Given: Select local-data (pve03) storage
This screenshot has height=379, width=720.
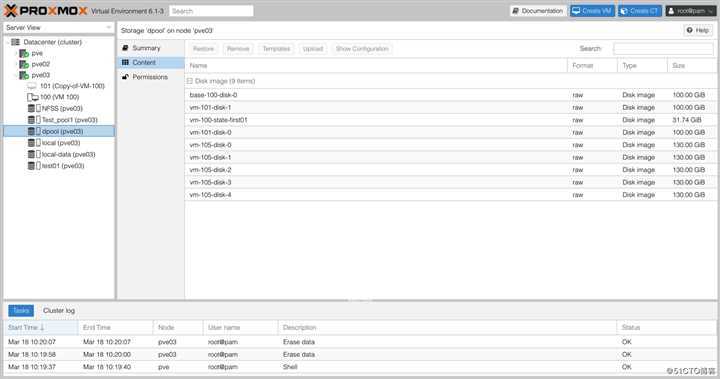Looking at the screenshot, I should point(68,154).
